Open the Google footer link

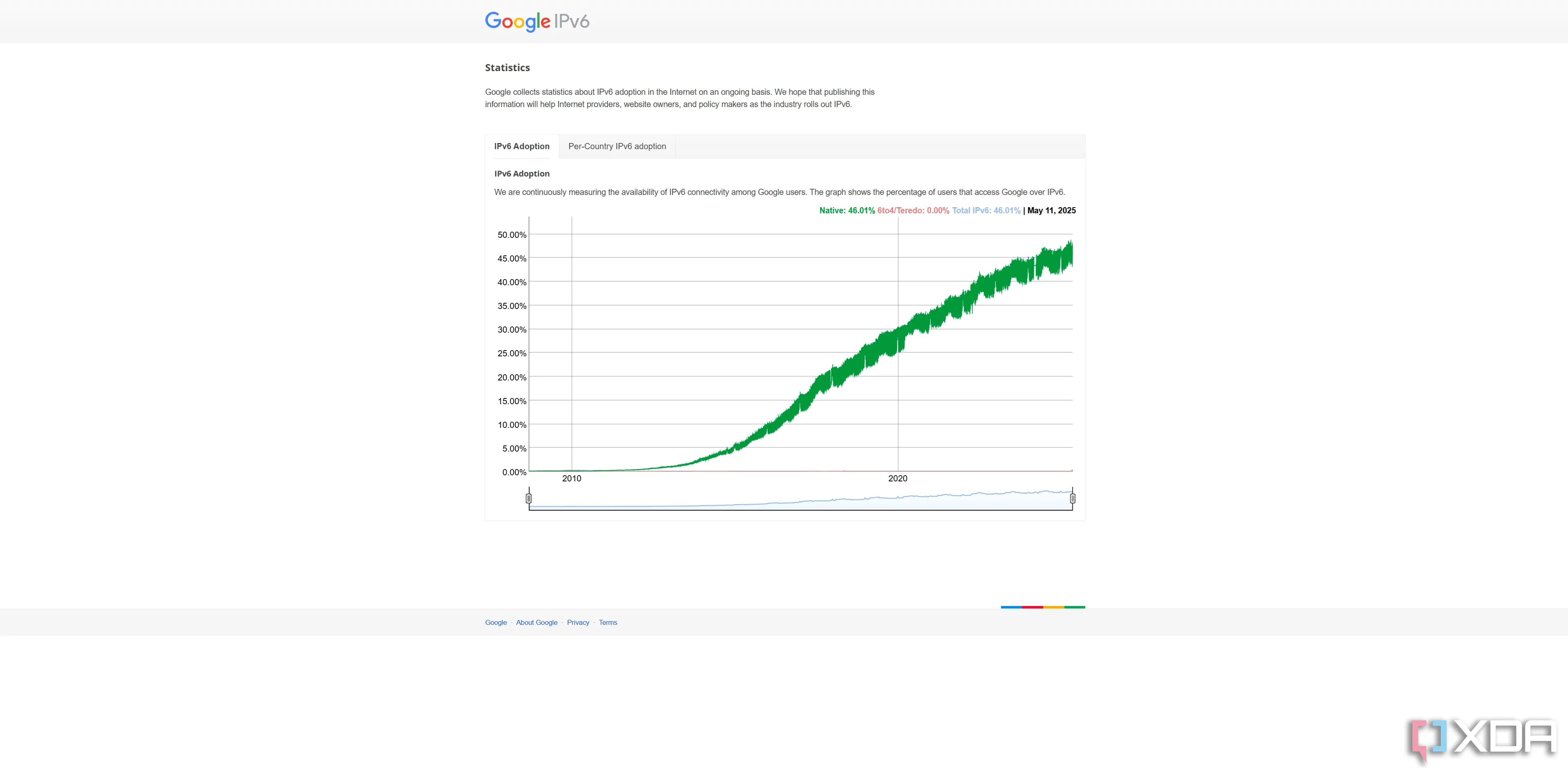496,623
